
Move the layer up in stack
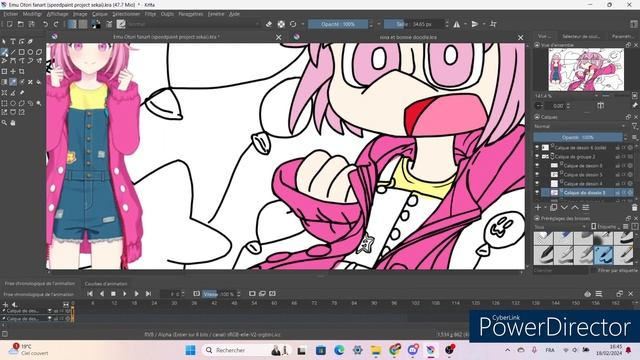[x=575, y=208]
